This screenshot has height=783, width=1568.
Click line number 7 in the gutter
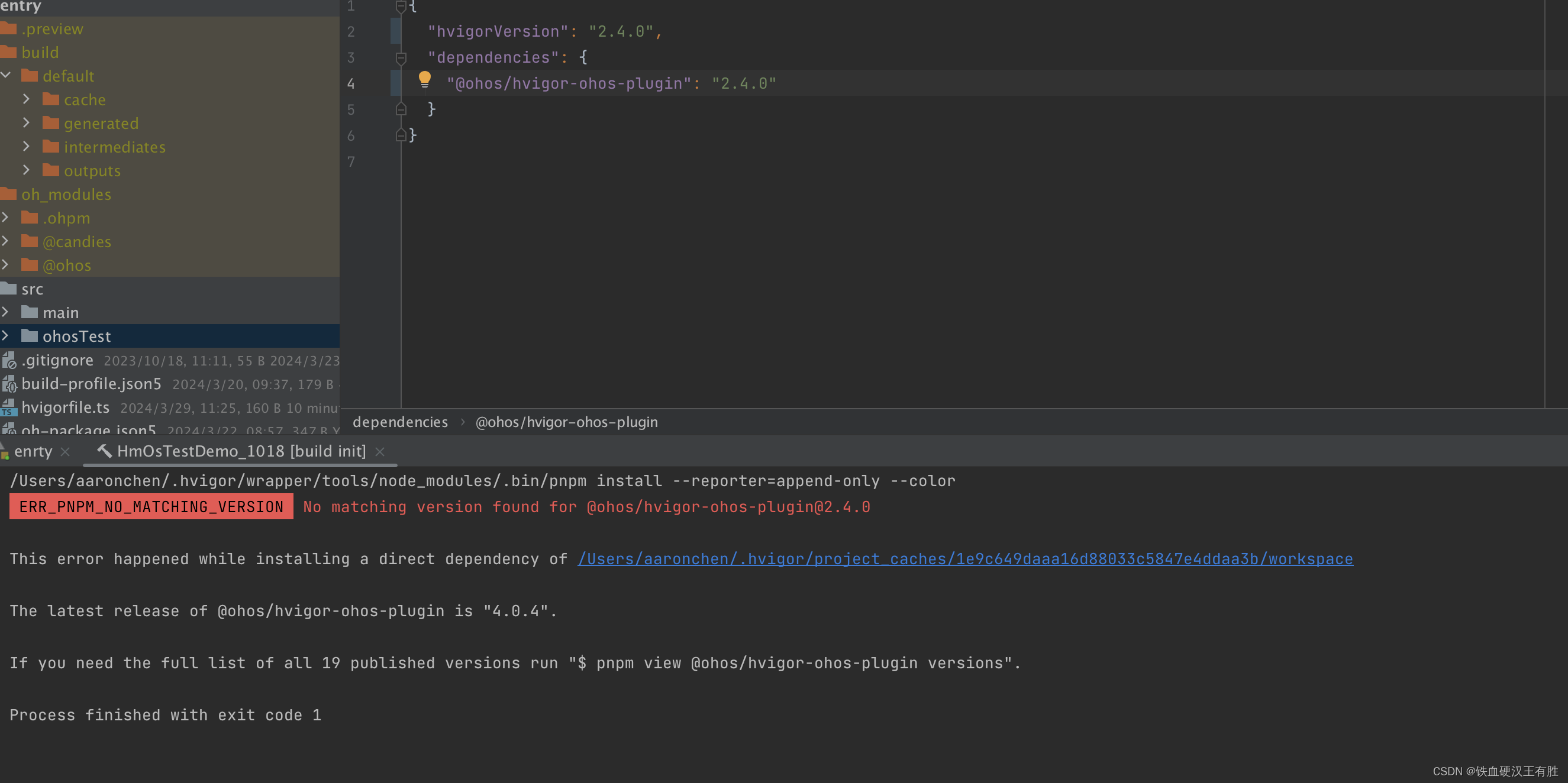[351, 162]
